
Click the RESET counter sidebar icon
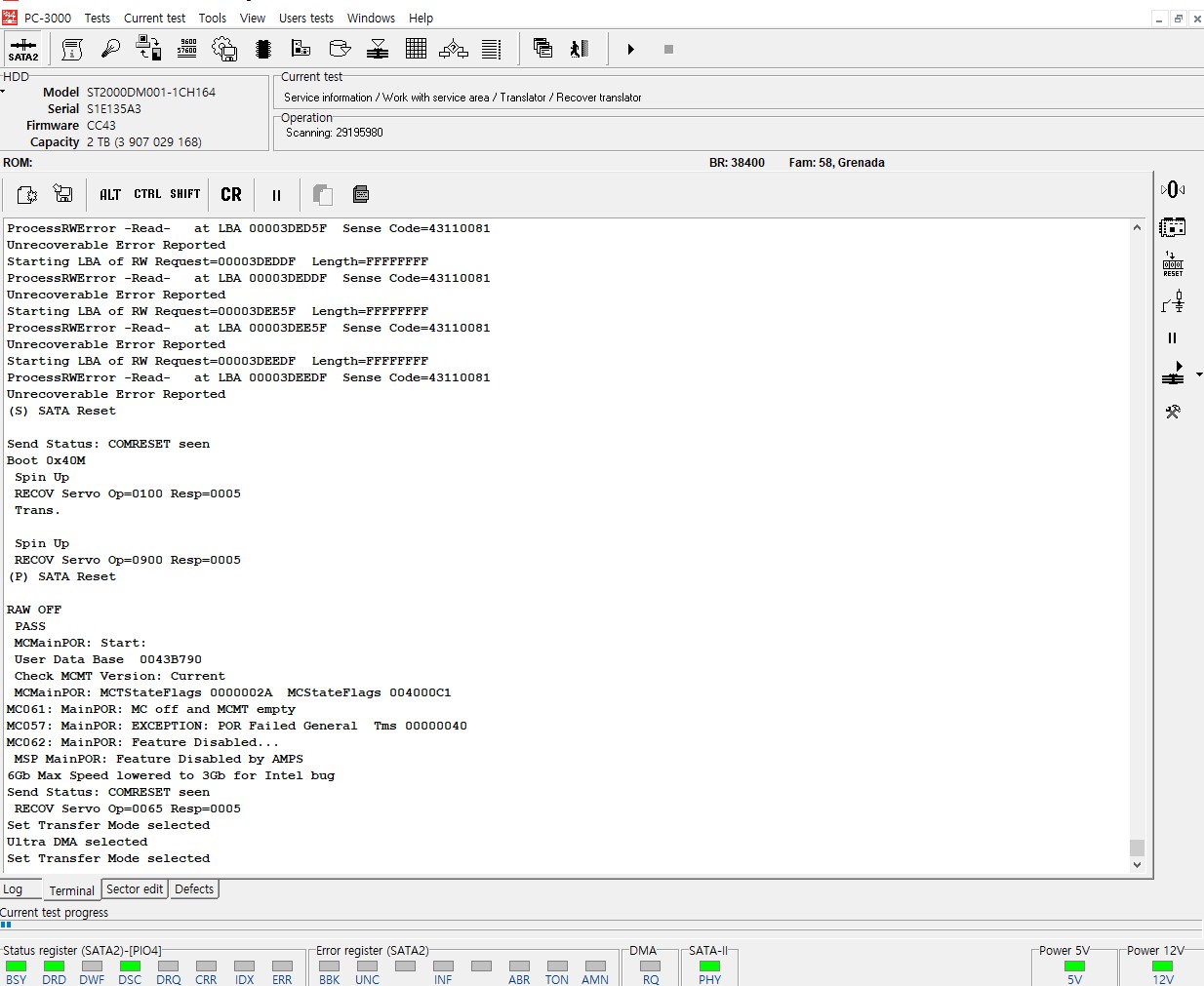1173,264
